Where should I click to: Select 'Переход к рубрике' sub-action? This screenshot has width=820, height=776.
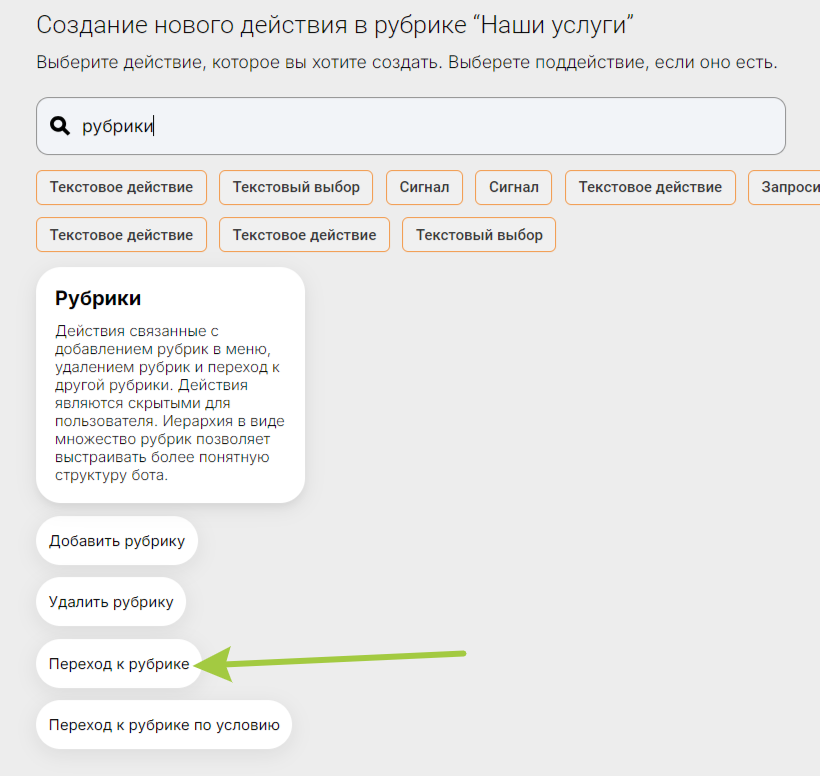119,664
